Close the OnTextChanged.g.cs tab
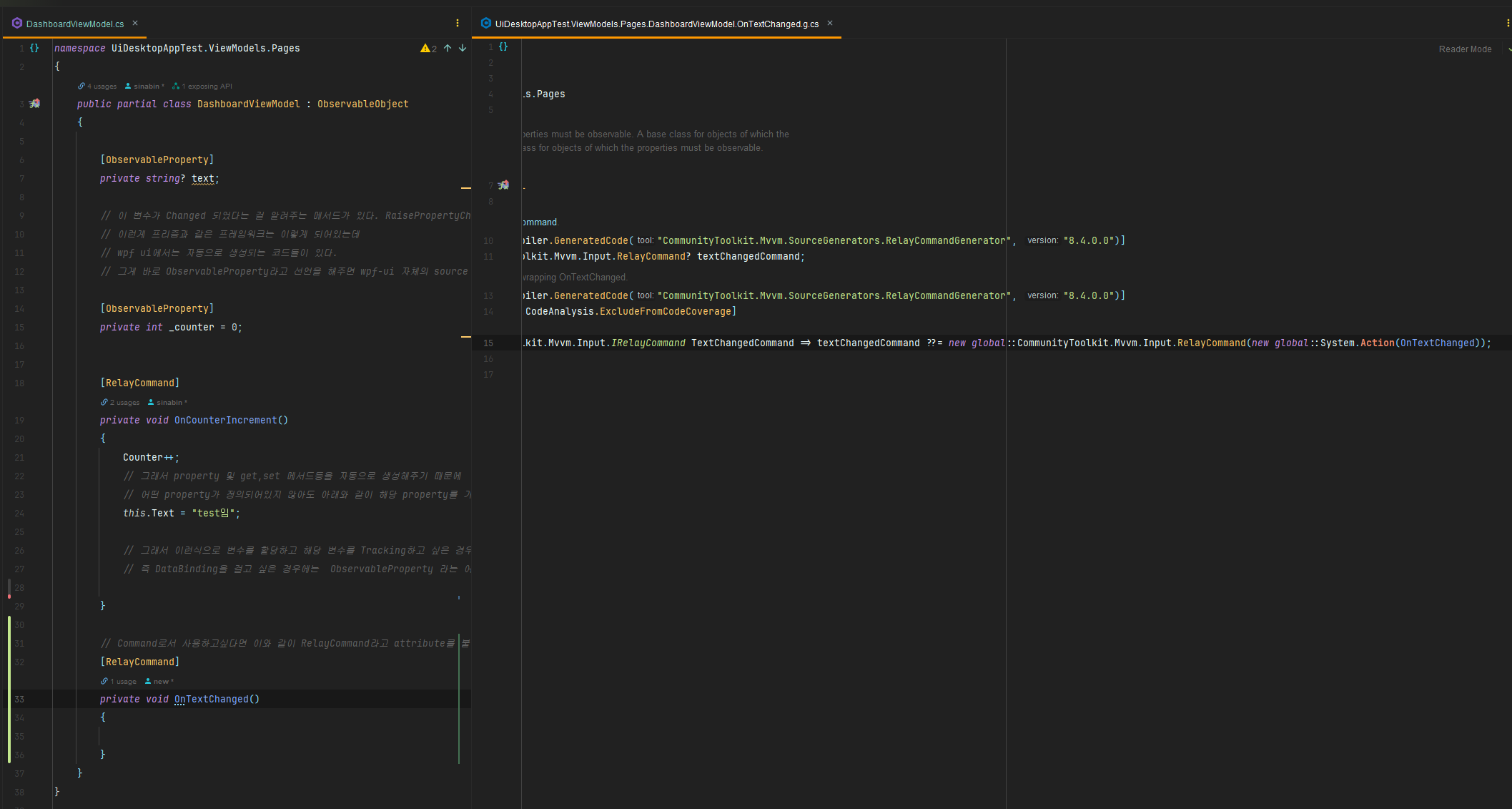This screenshot has width=1512, height=809. click(830, 24)
